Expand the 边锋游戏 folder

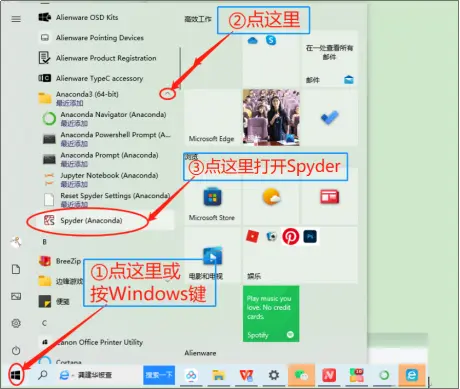click(60, 281)
